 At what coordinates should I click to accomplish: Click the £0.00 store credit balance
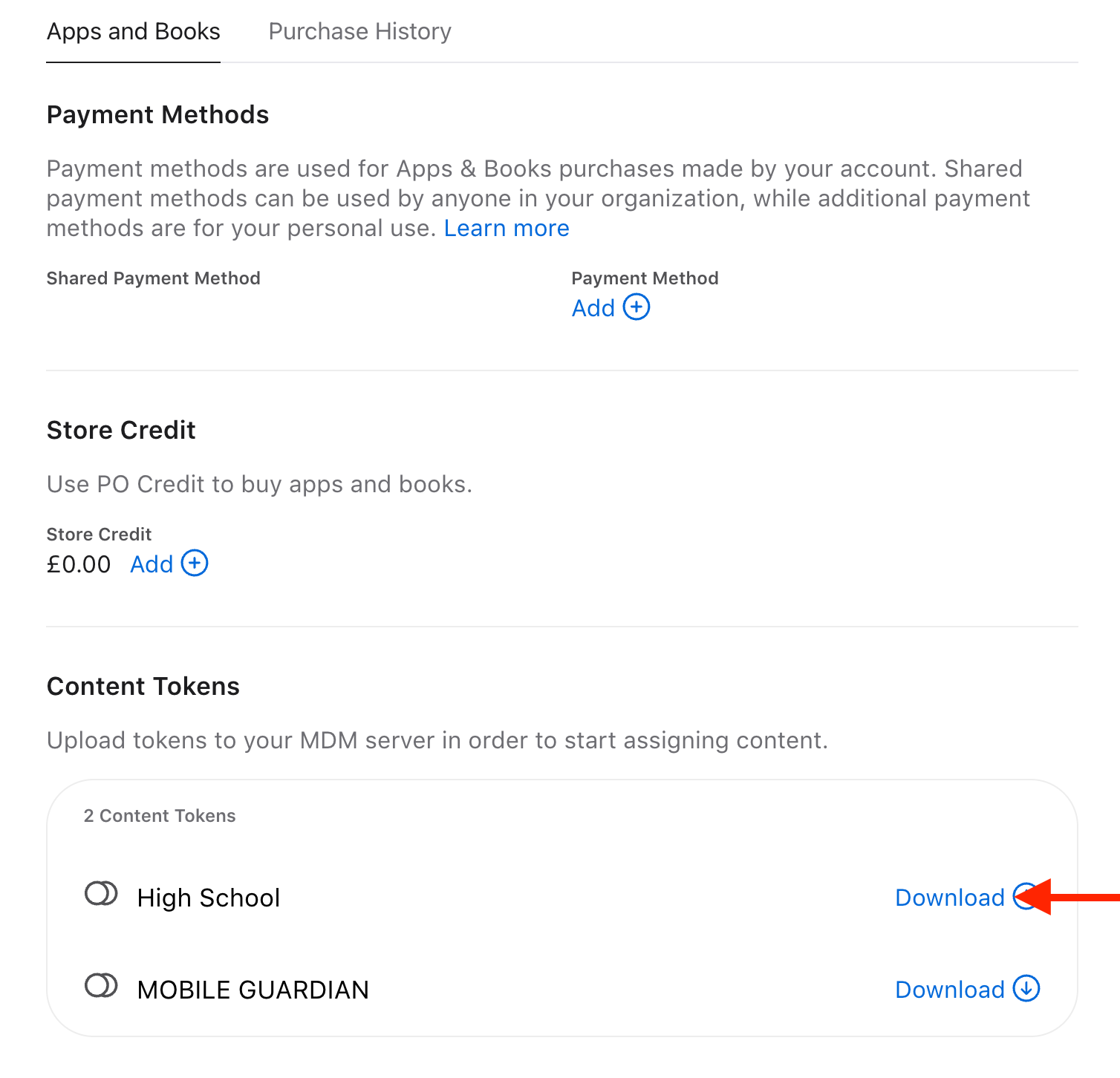pyautogui.click(x=79, y=564)
